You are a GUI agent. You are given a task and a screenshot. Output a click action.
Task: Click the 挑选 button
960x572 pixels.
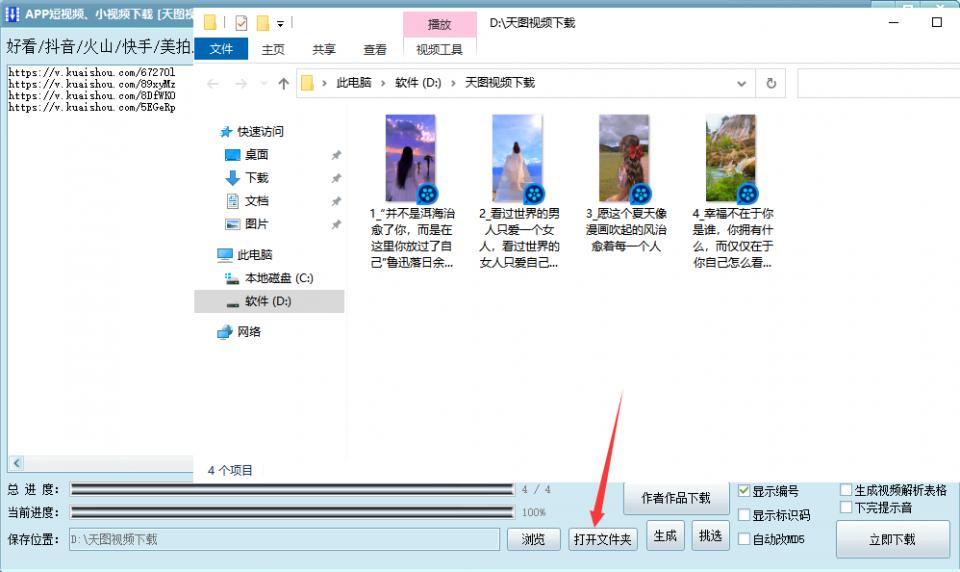point(710,536)
